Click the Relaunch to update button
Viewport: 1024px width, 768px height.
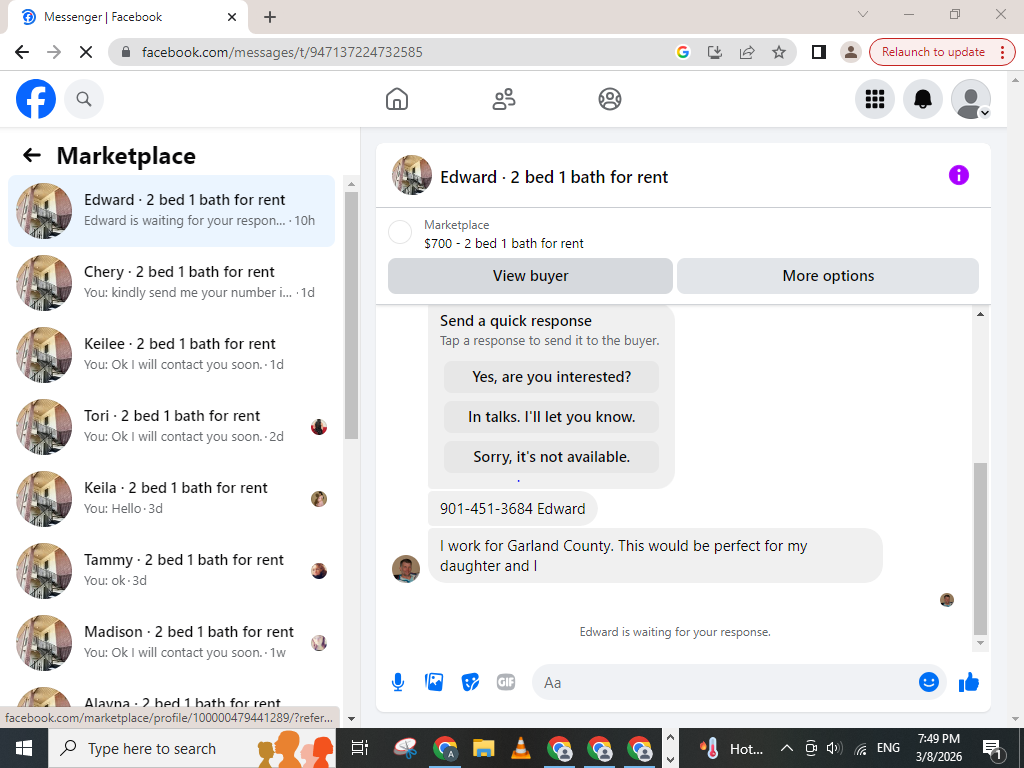coord(933,52)
